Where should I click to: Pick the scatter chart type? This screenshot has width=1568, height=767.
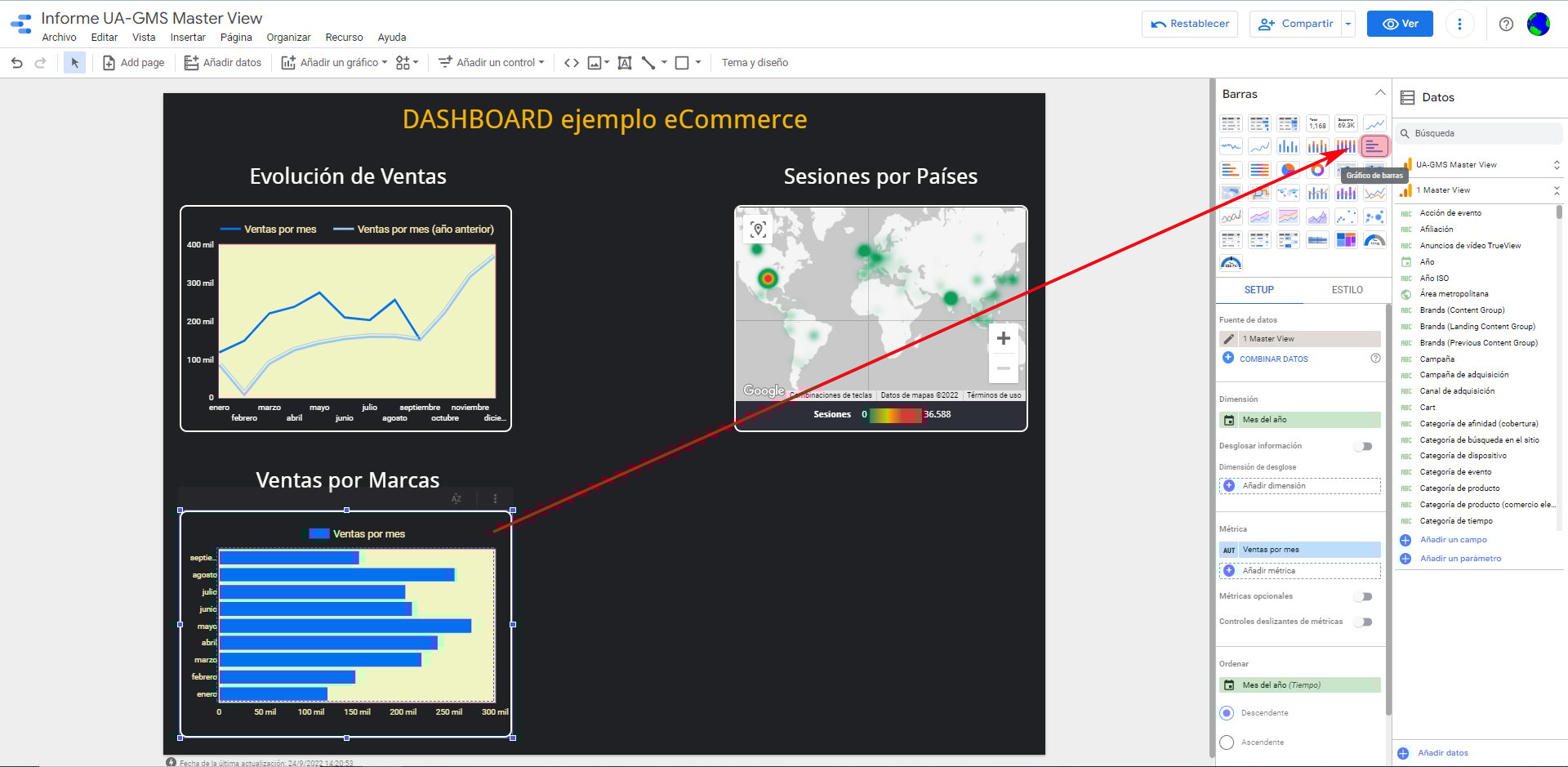point(1346,216)
